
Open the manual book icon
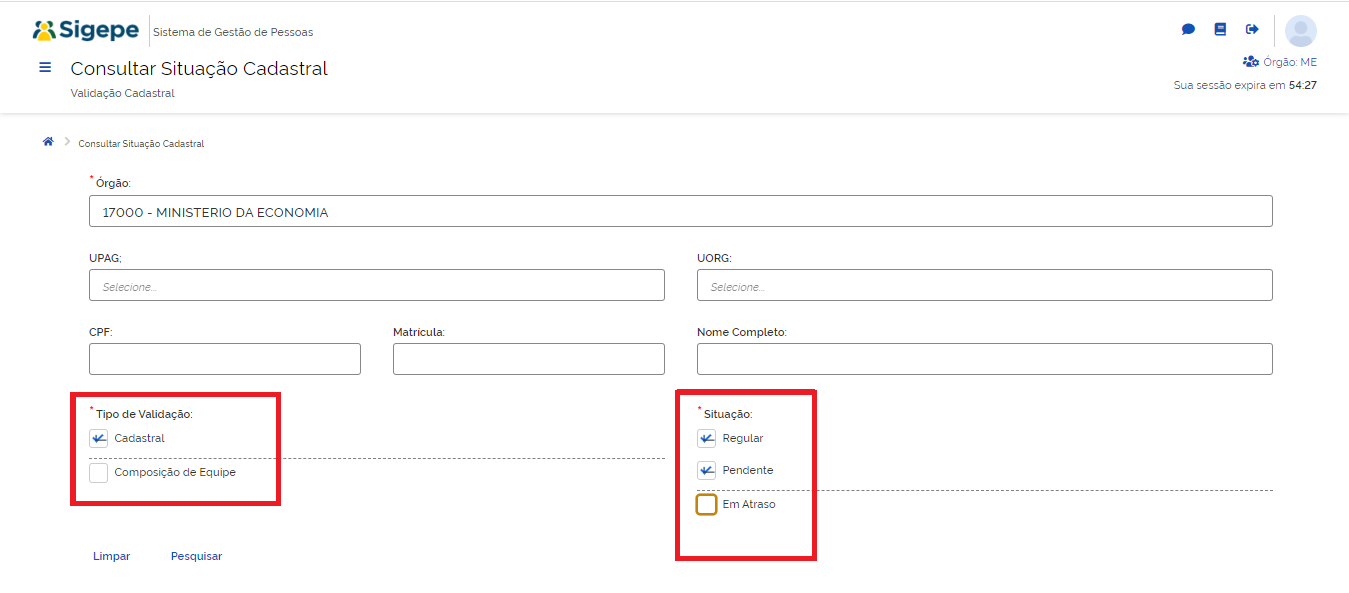[1220, 30]
